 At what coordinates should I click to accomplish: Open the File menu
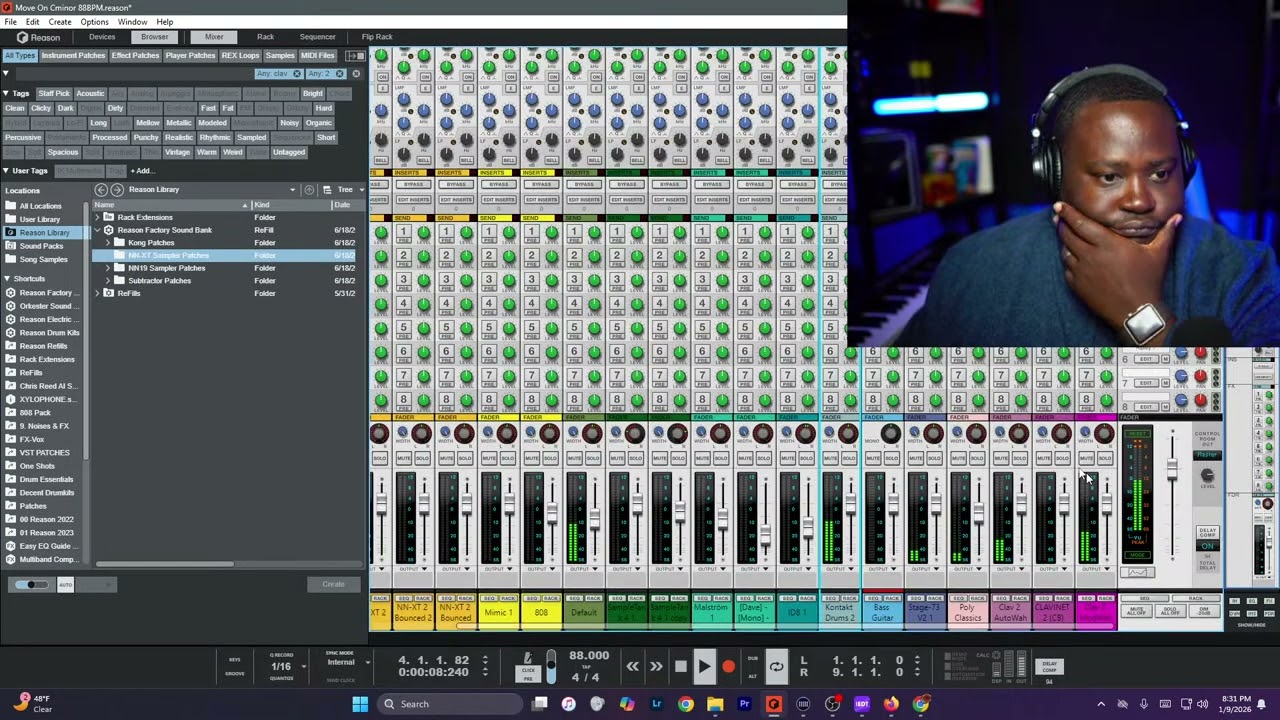[x=10, y=22]
